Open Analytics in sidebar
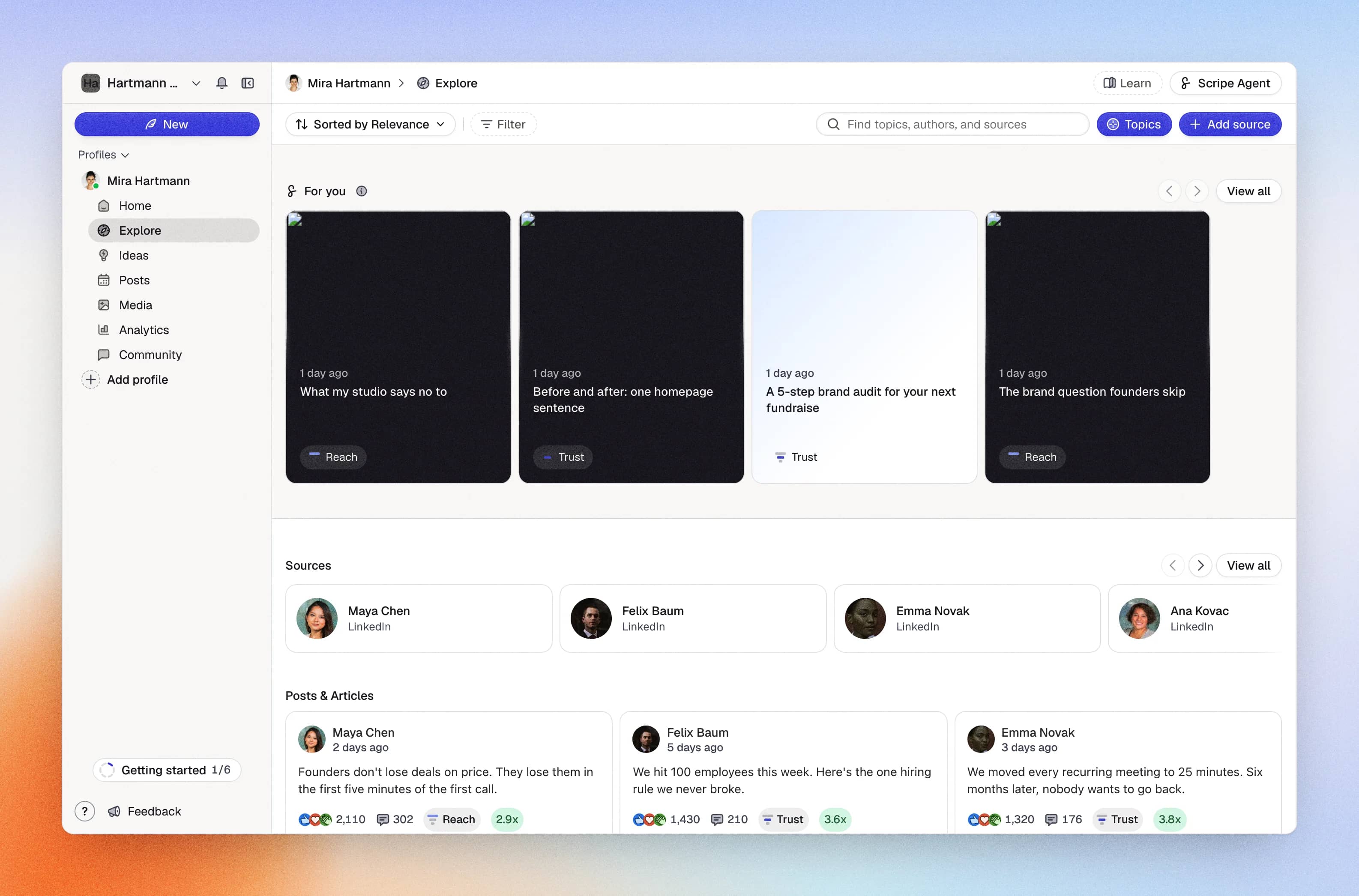Screen dimensions: 1359x896 pos(174,330)
